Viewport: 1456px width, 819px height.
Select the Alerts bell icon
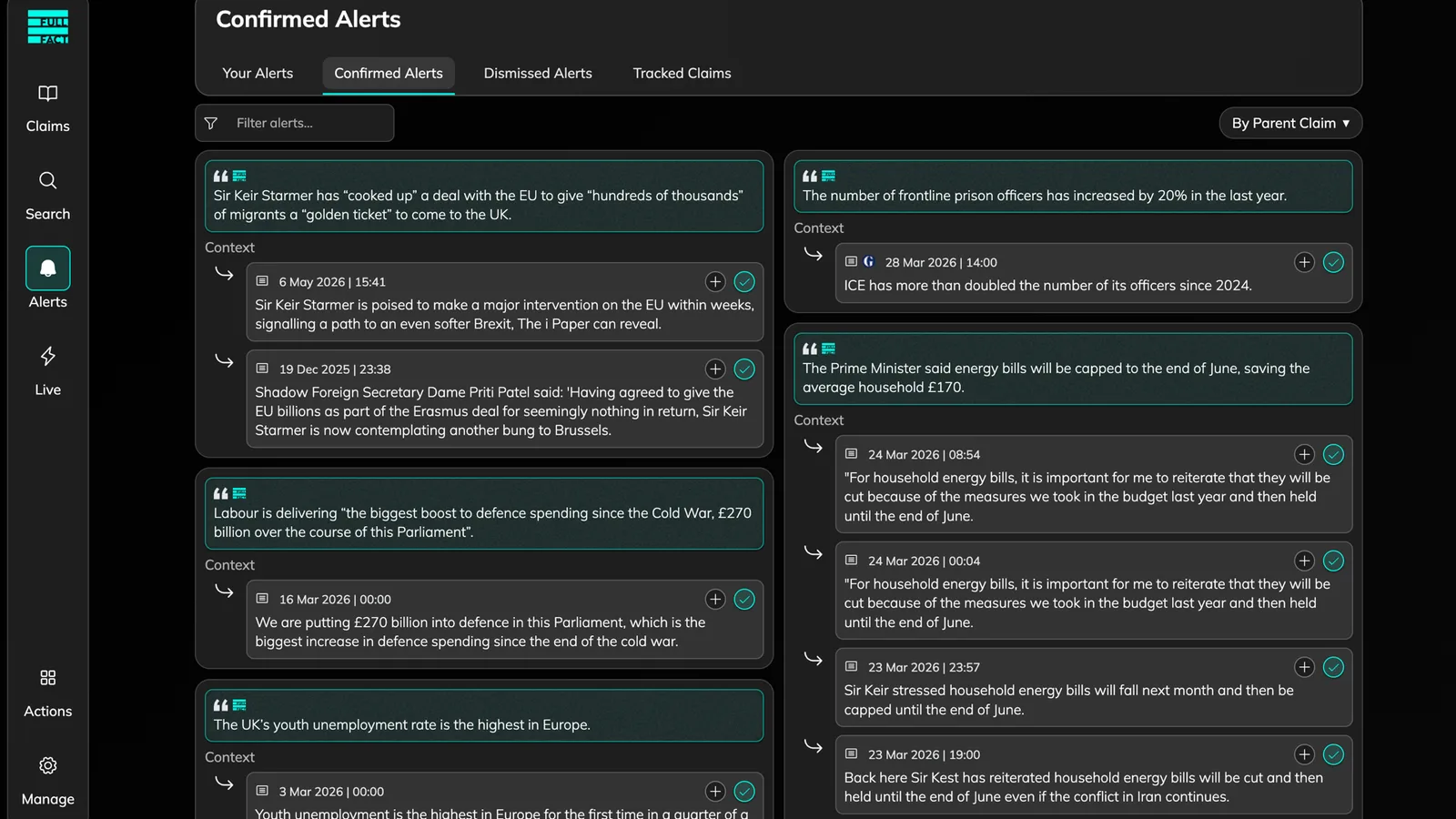[x=47, y=268]
